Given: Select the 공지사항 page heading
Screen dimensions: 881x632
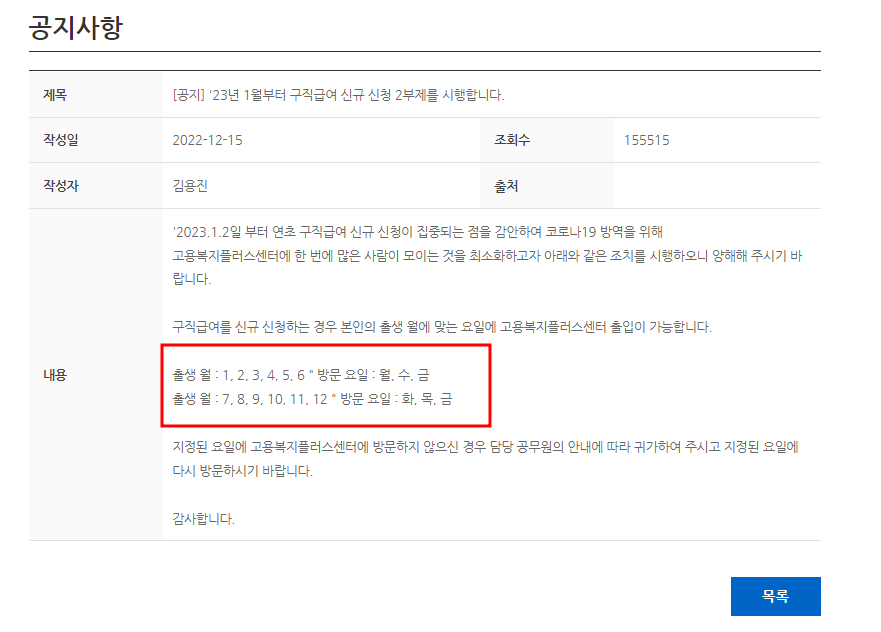Looking at the screenshot, I should pyautogui.click(x=76, y=28).
